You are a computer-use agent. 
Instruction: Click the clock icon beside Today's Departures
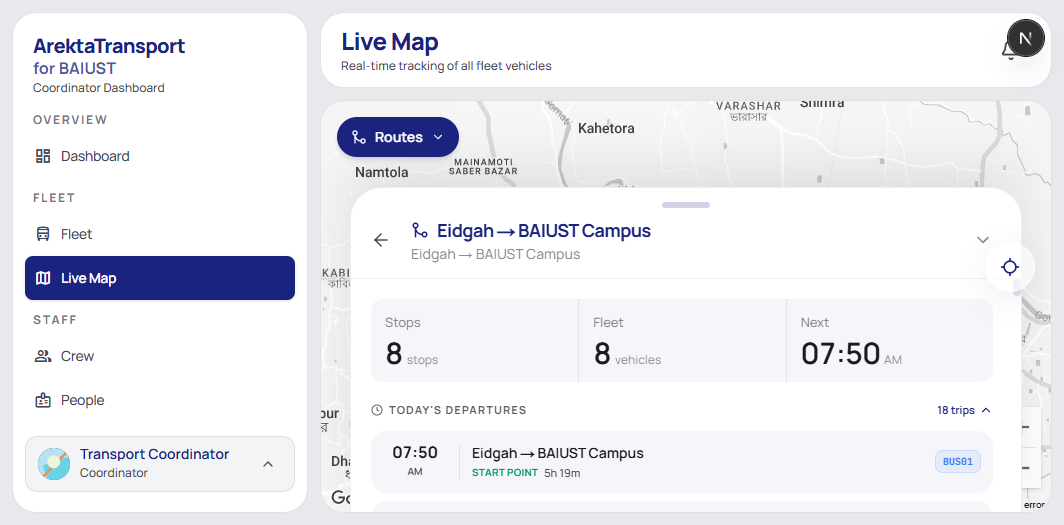tap(377, 410)
